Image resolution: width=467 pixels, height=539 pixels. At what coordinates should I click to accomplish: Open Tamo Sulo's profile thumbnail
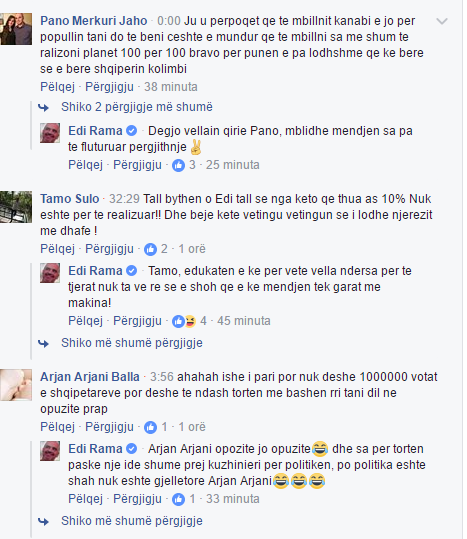click(16, 207)
